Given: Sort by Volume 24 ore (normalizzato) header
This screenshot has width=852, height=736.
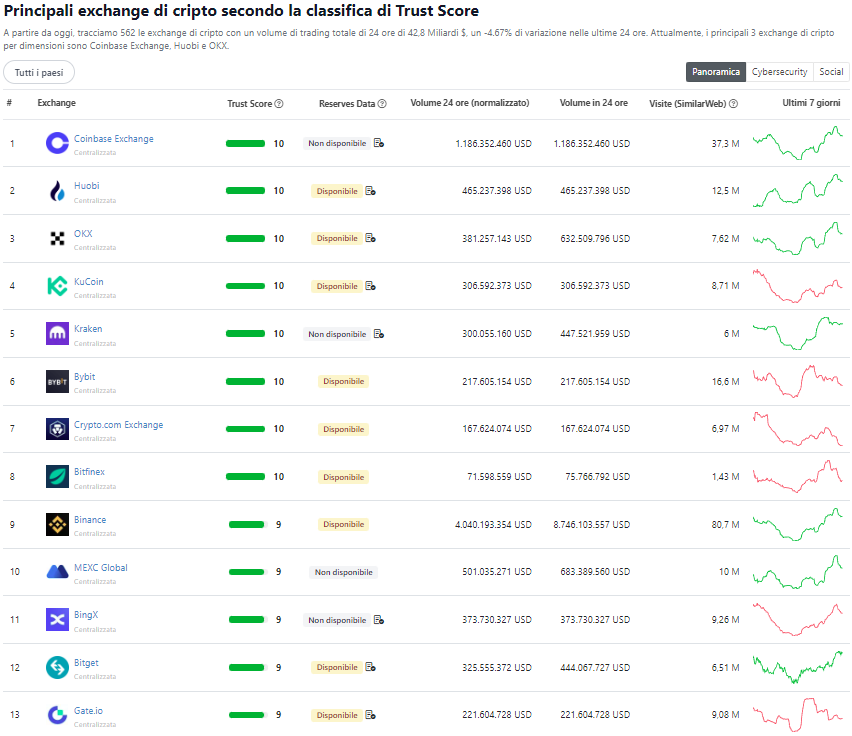Looking at the screenshot, I should [469, 103].
